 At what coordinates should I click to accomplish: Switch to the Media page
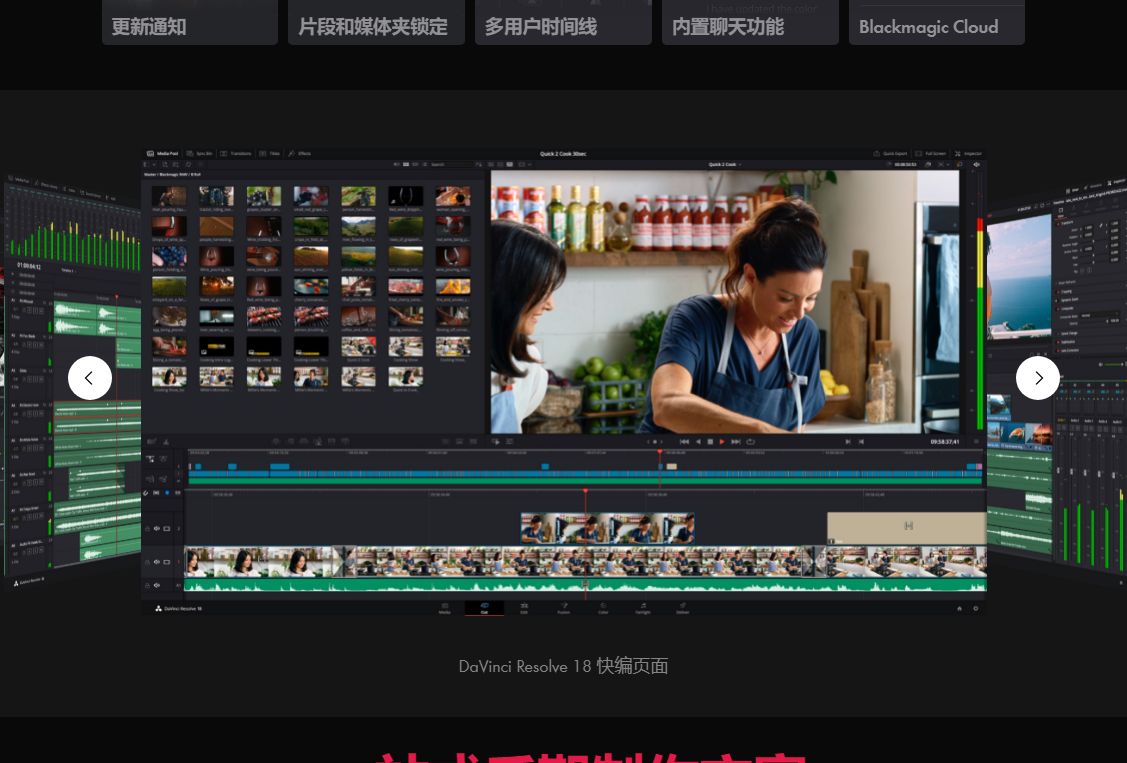point(445,609)
